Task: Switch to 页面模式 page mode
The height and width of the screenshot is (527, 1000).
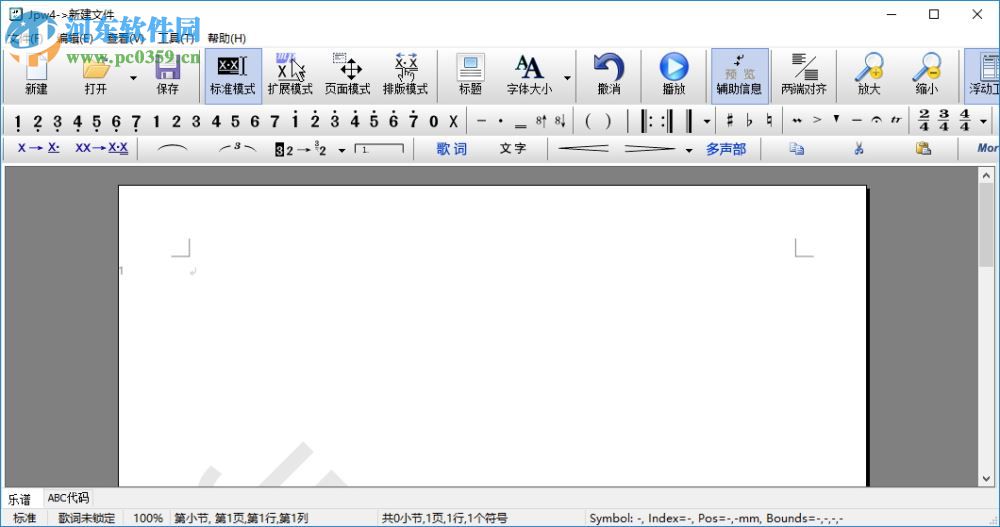Action: 348,76
